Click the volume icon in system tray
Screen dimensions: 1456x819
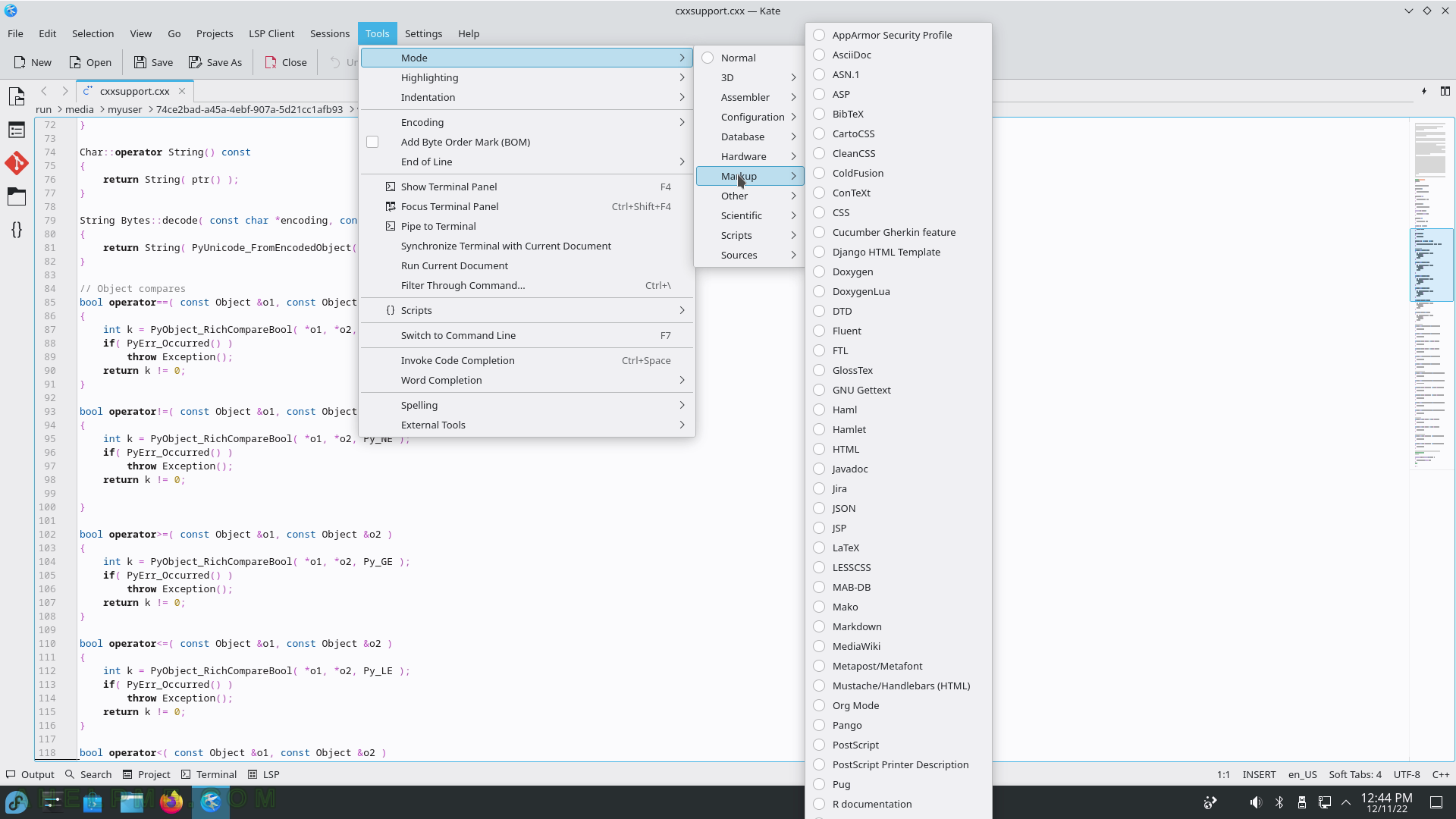click(x=1256, y=802)
